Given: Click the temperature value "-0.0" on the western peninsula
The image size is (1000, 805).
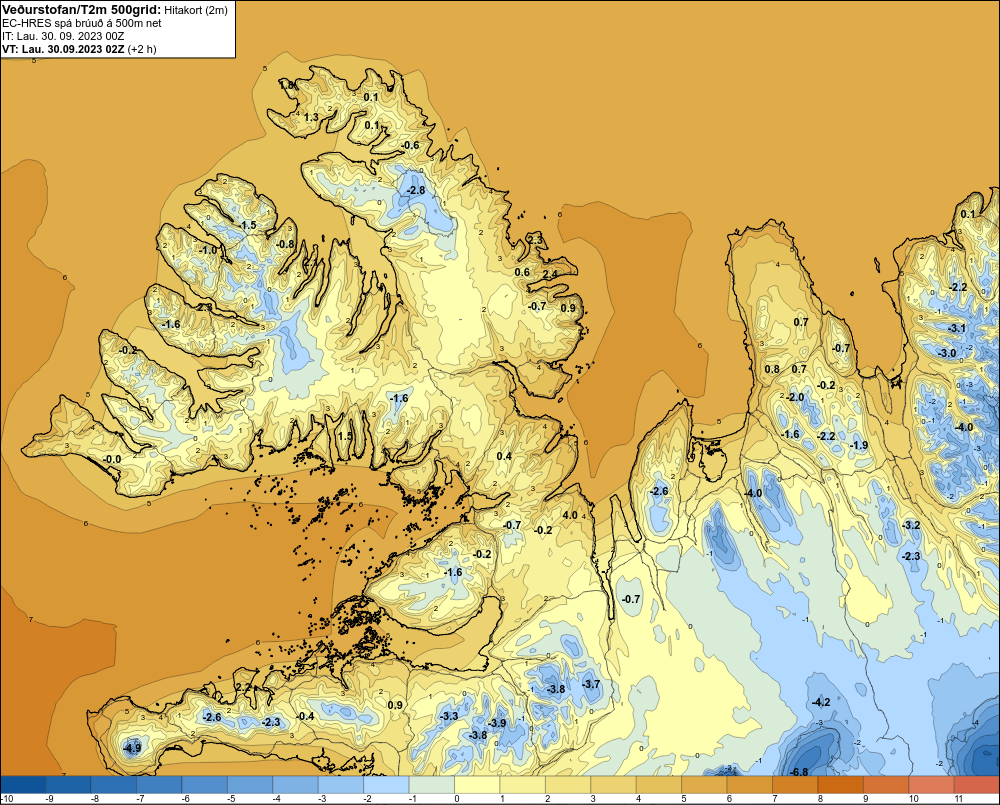Looking at the screenshot, I should coord(112,459).
